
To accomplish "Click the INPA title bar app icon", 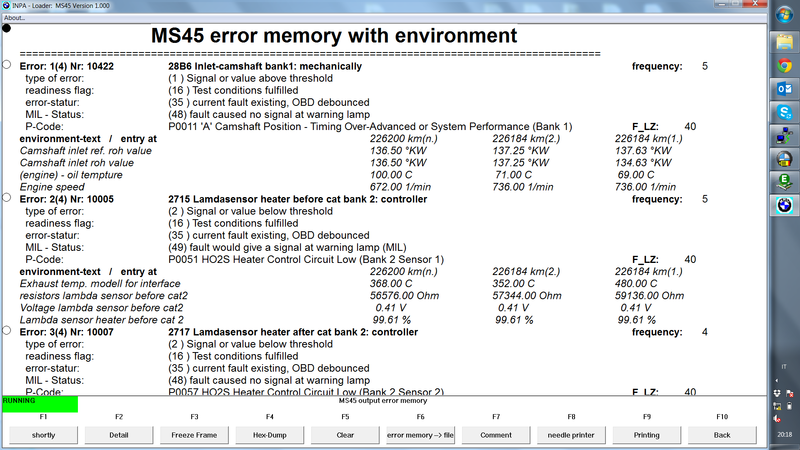I will pos(6,5).
